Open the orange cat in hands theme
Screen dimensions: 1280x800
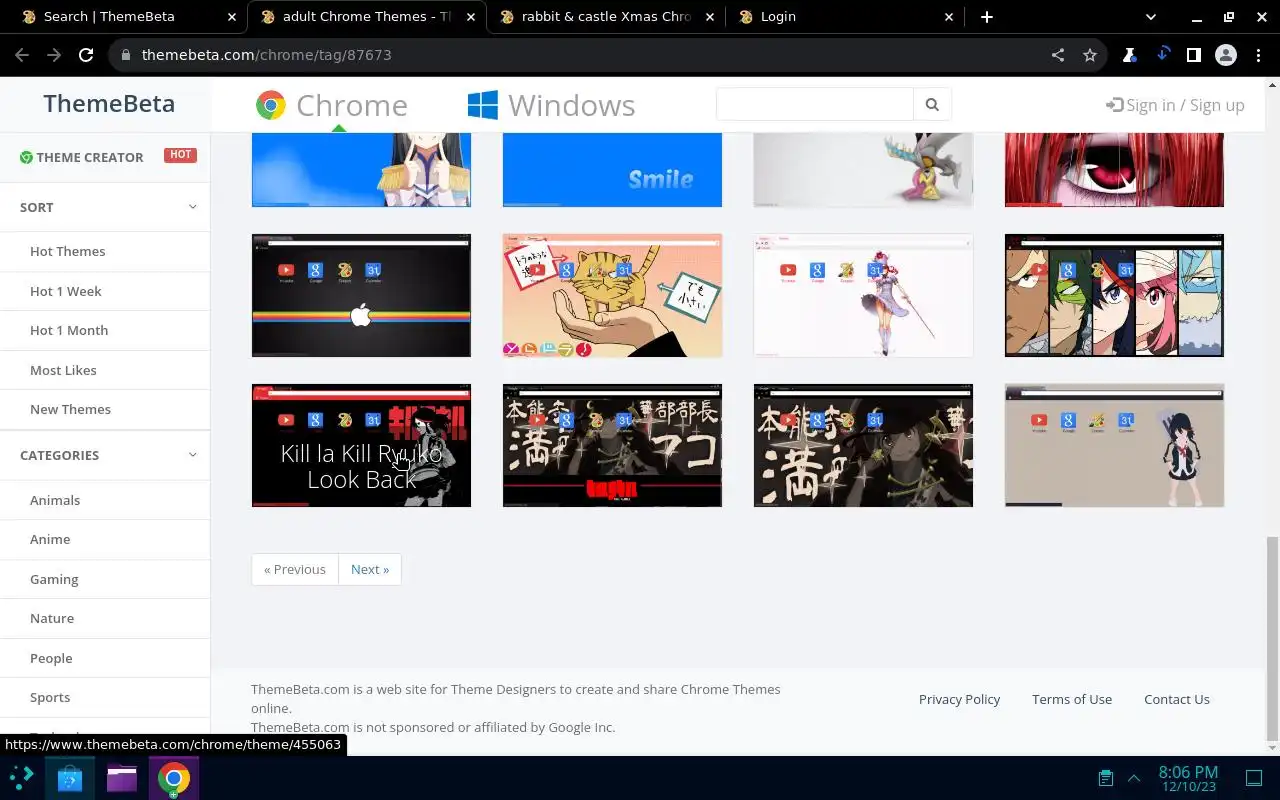(612, 296)
